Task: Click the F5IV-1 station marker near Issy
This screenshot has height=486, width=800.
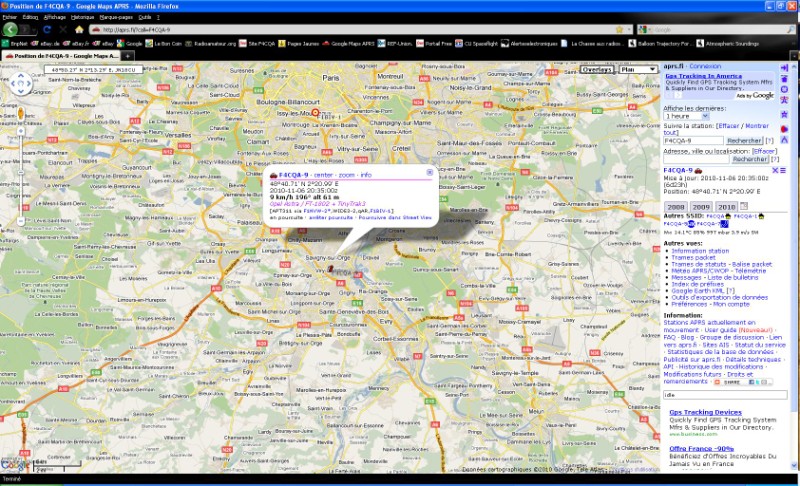Action: (315, 113)
